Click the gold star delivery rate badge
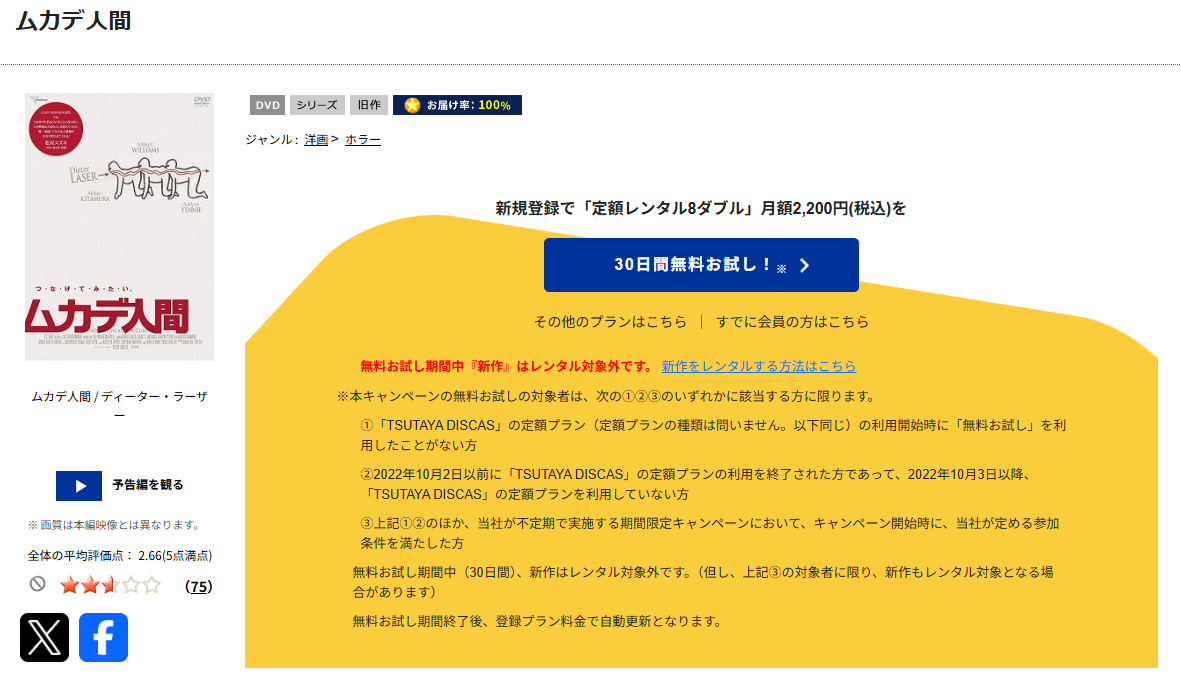This screenshot has height=675, width=1181. 457,105
